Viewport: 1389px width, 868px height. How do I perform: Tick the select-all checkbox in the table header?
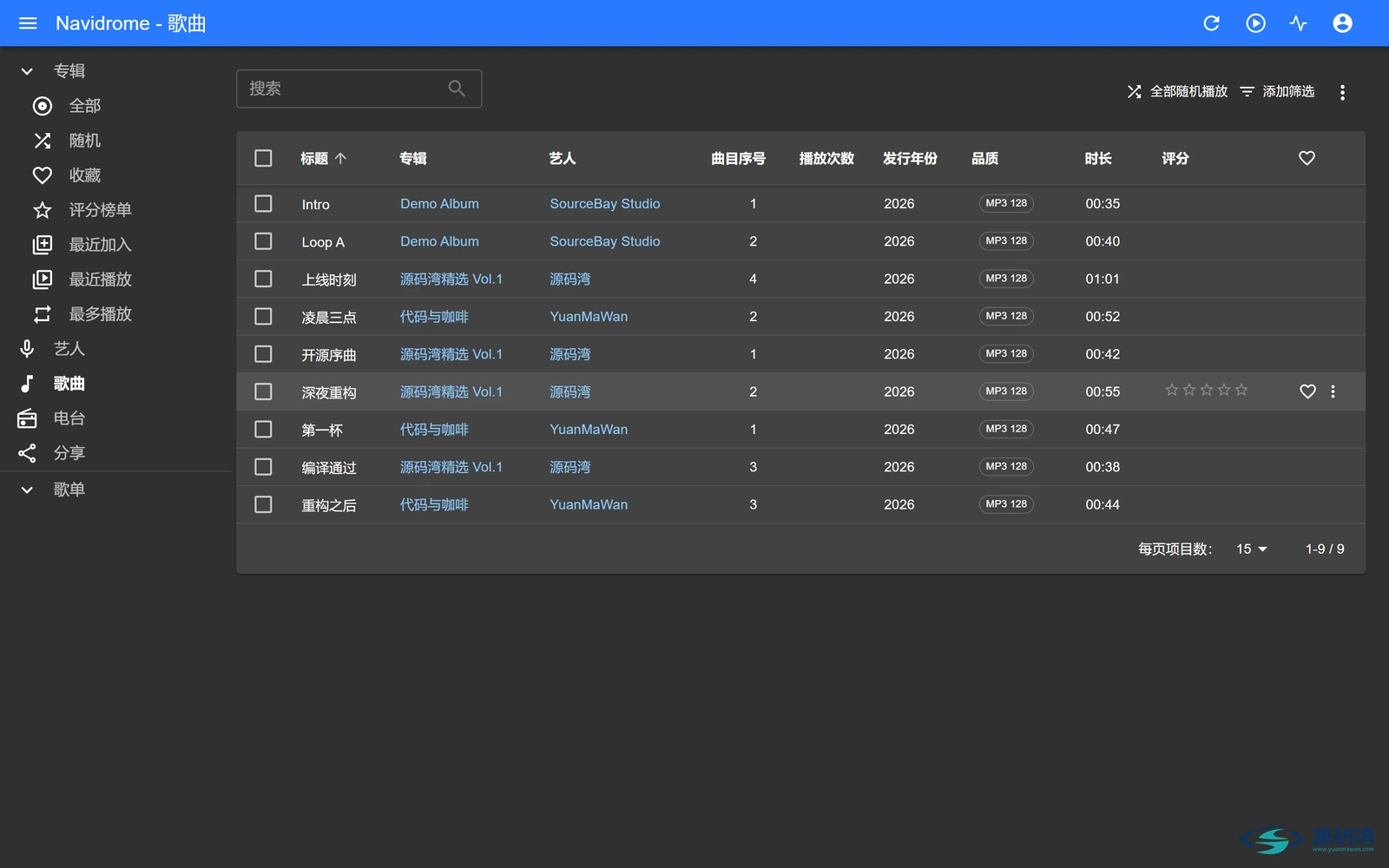point(263,158)
